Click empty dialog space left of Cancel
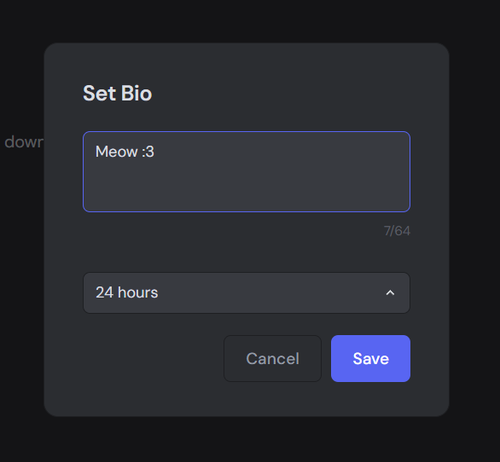This screenshot has width=500, height=462. coord(150,358)
